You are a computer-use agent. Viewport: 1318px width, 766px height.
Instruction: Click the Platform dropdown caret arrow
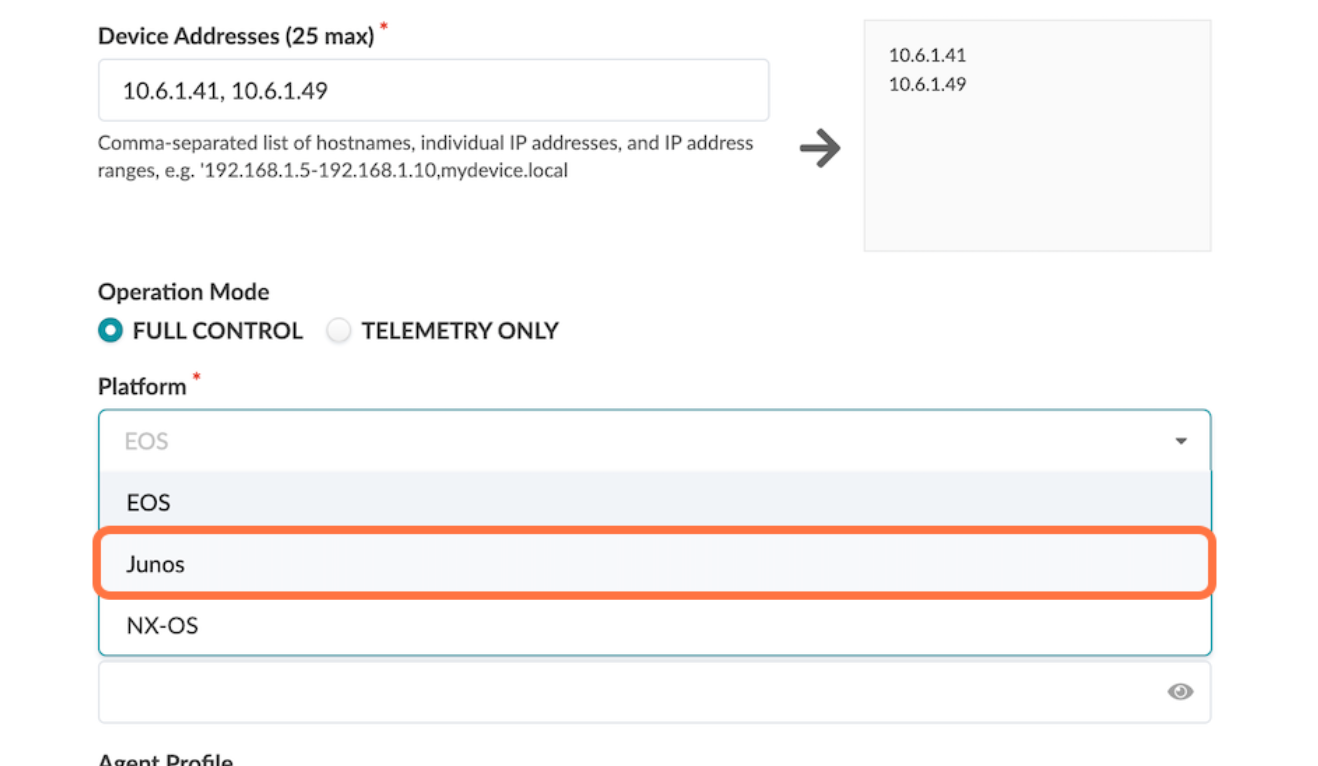(1181, 441)
